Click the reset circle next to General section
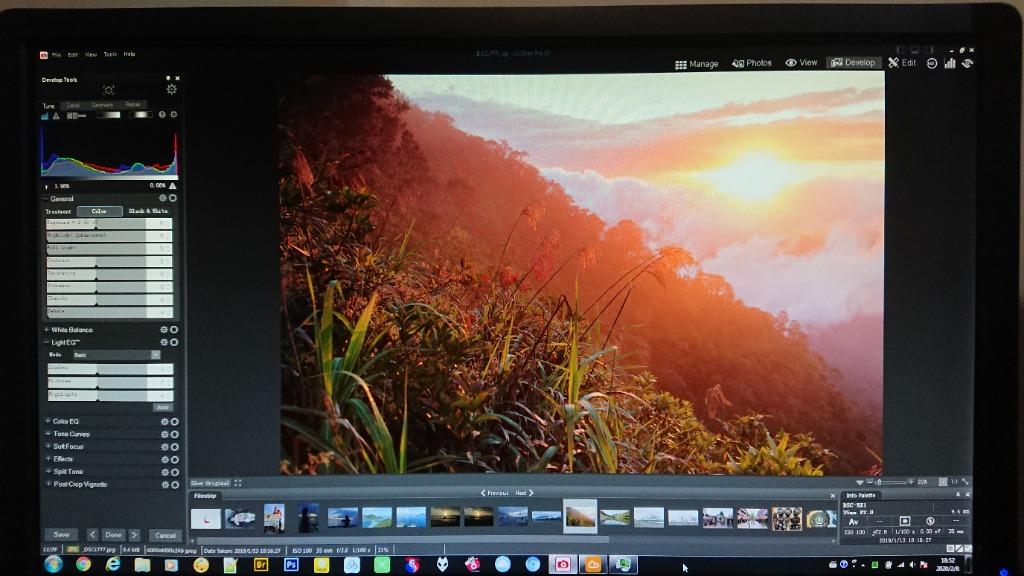The image size is (1024, 576). (x=172, y=198)
